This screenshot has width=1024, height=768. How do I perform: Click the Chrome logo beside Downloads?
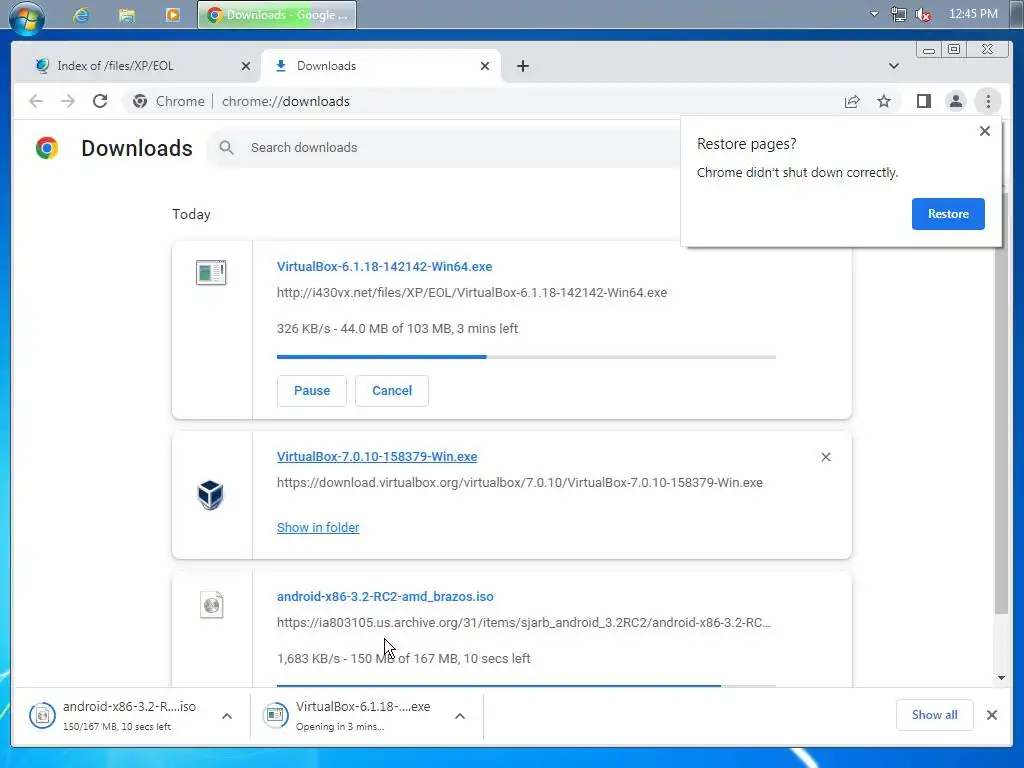click(47, 148)
